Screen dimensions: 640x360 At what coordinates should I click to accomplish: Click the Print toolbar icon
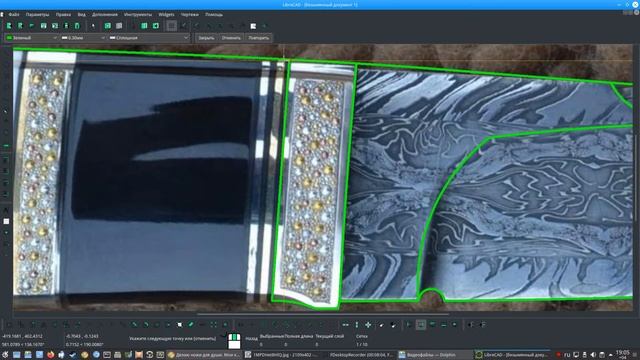(x=66, y=26)
